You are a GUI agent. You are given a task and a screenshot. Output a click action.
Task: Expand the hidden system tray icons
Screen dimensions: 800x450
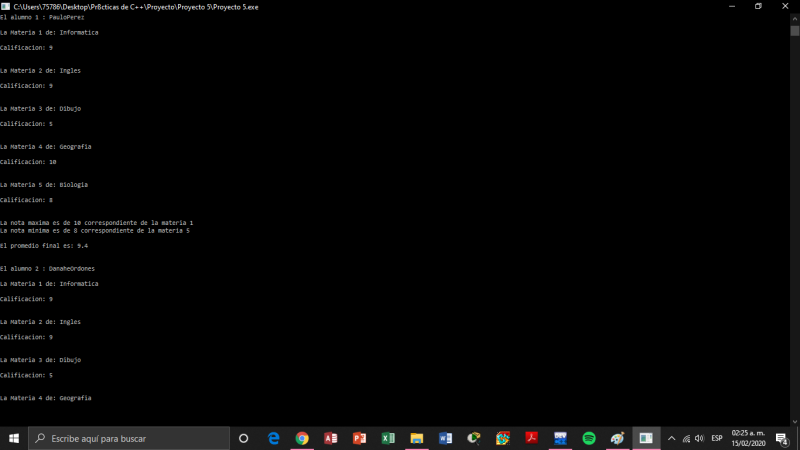point(671,438)
